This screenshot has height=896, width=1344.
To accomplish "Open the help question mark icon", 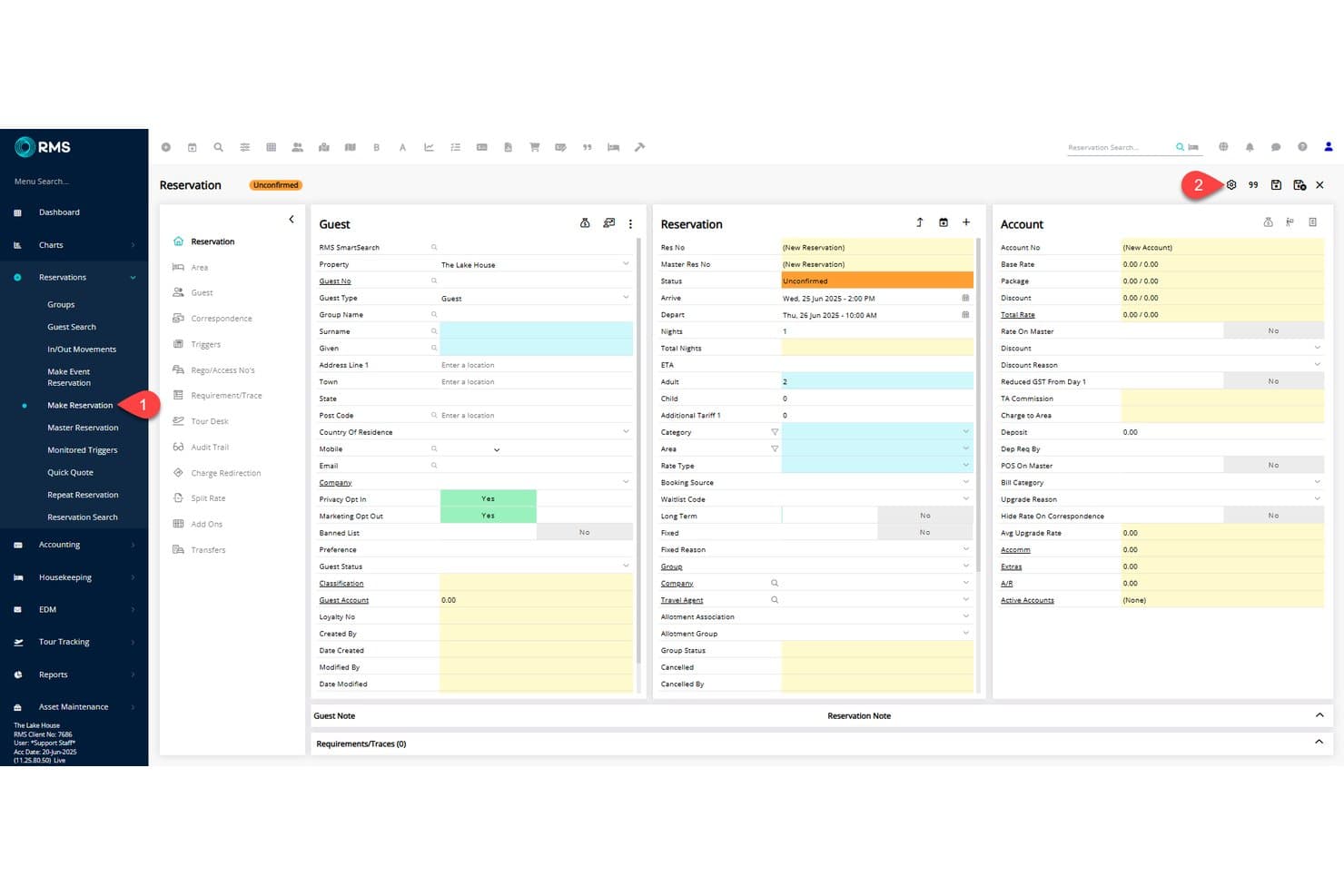I will pyautogui.click(x=1302, y=147).
